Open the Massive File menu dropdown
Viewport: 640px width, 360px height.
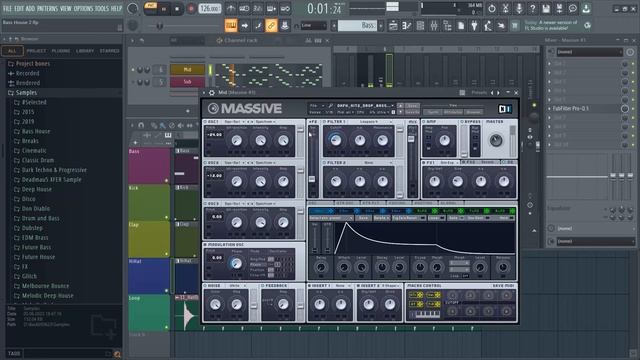click(x=316, y=105)
